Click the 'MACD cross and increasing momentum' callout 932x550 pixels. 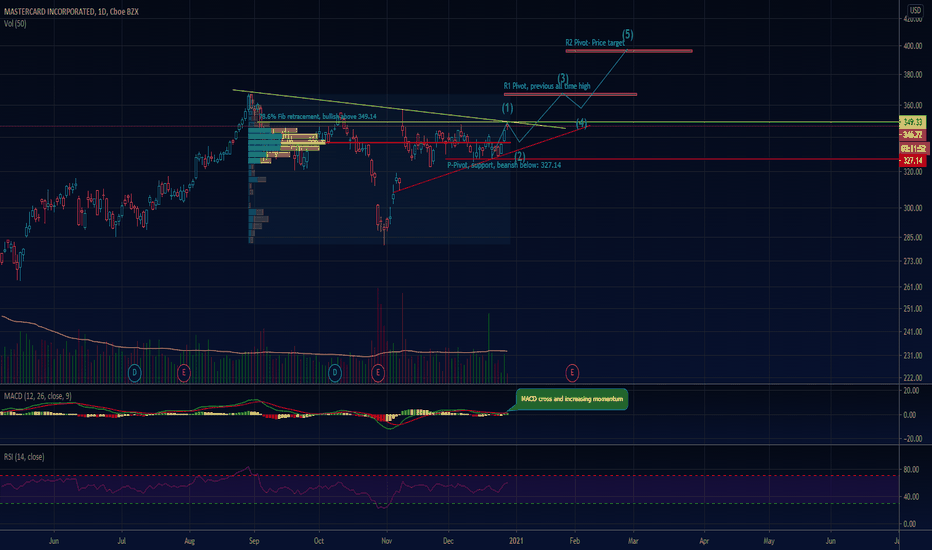coord(572,399)
